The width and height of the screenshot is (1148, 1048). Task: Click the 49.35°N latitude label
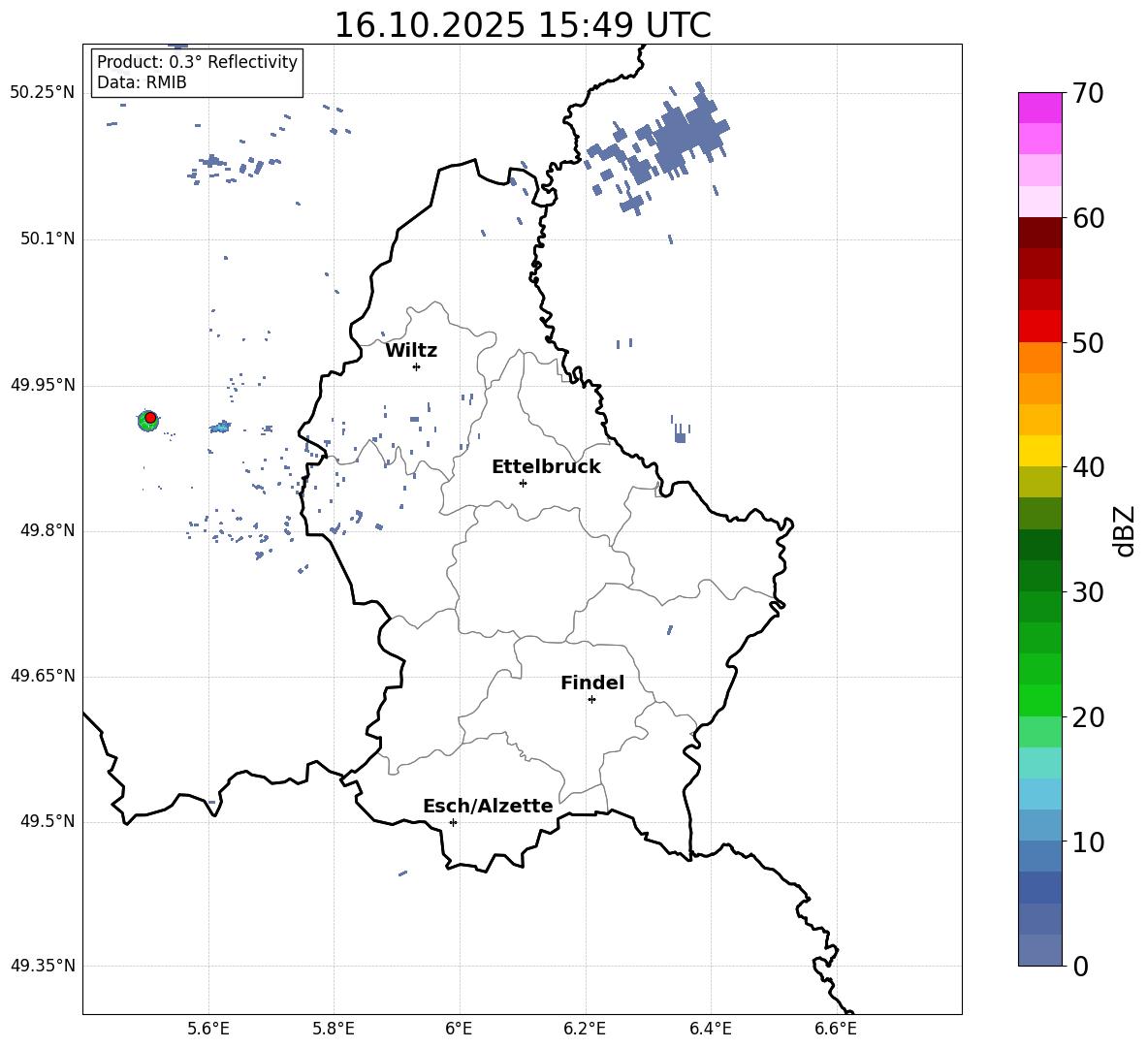tap(43, 966)
